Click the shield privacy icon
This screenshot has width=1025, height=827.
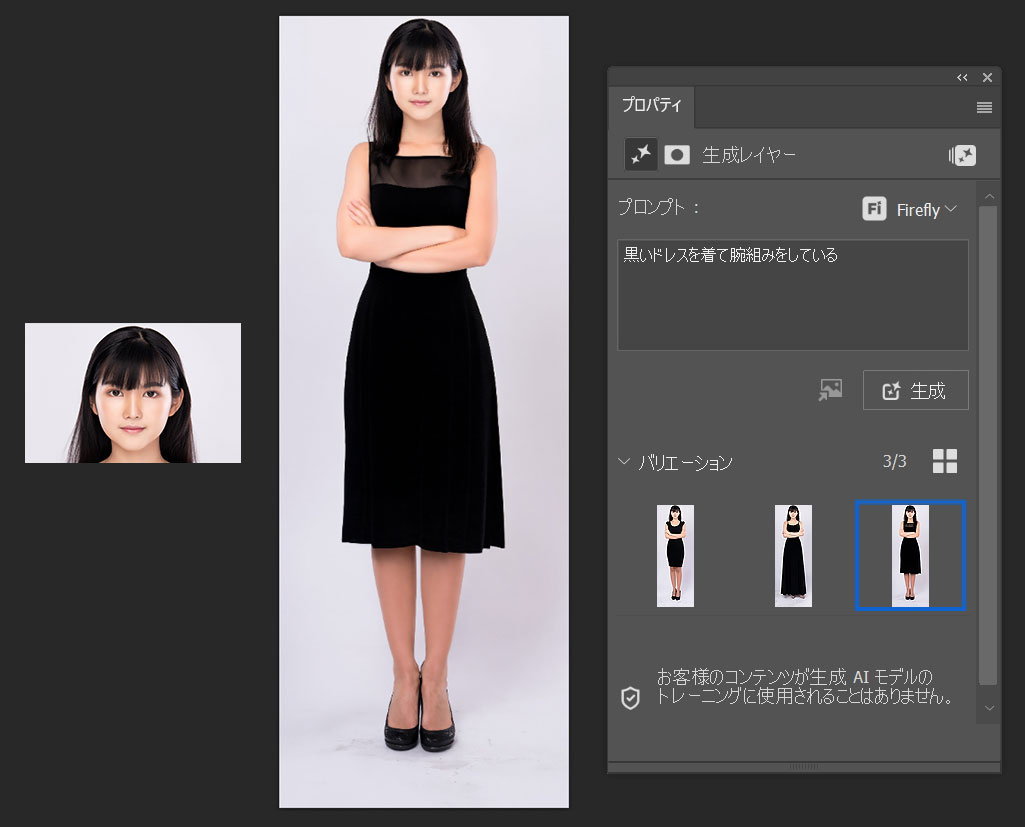(631, 698)
